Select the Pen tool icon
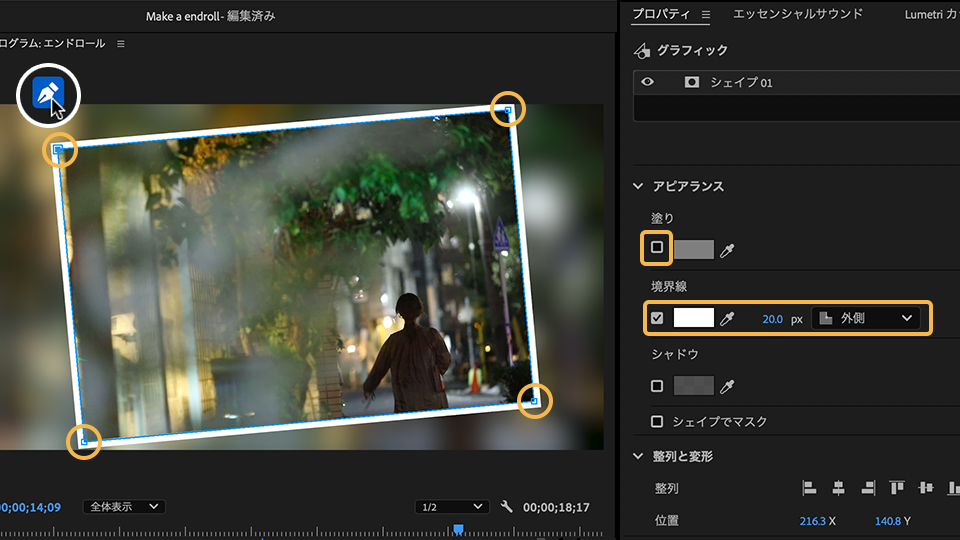Screen dimensions: 960x540 point(48,93)
